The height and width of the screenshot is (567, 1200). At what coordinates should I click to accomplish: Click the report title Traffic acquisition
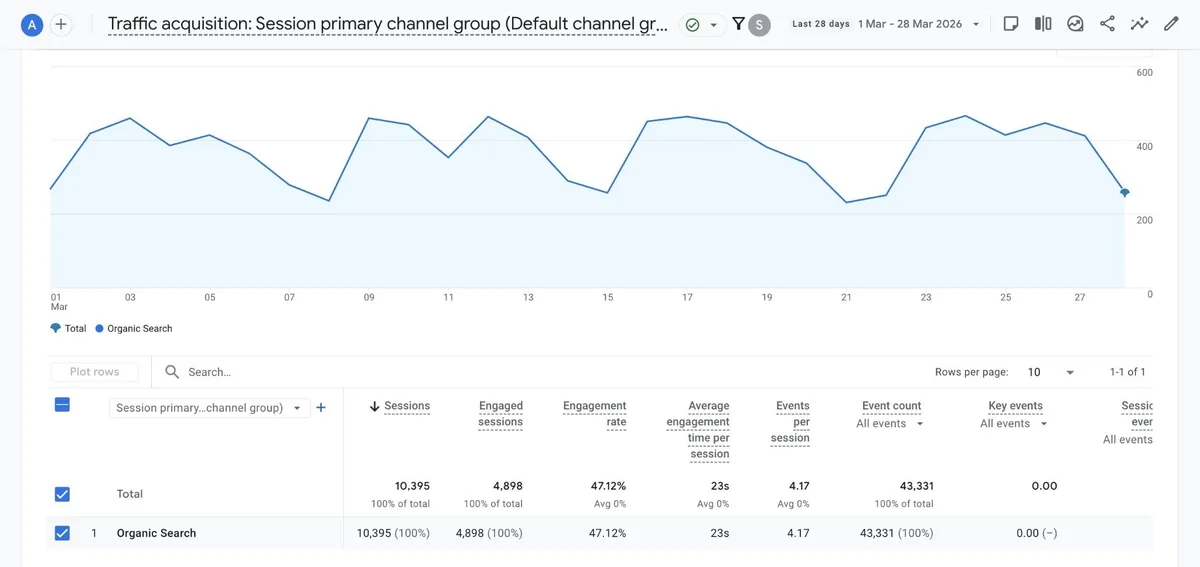(387, 25)
